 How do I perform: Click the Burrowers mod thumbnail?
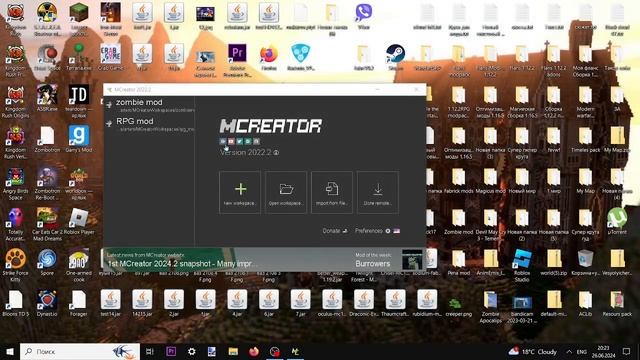pos(412,260)
